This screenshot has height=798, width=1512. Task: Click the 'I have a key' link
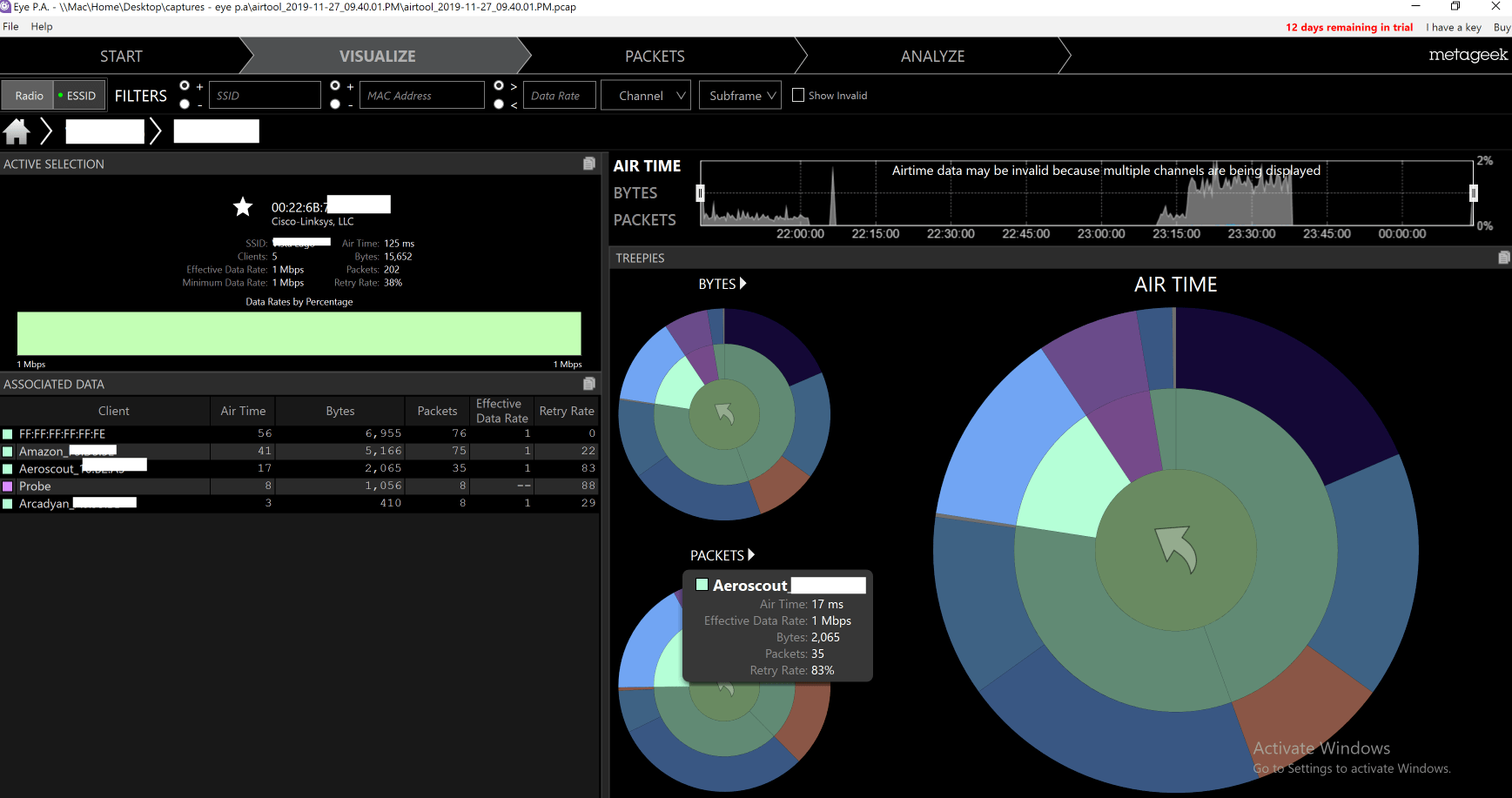coord(1454,27)
